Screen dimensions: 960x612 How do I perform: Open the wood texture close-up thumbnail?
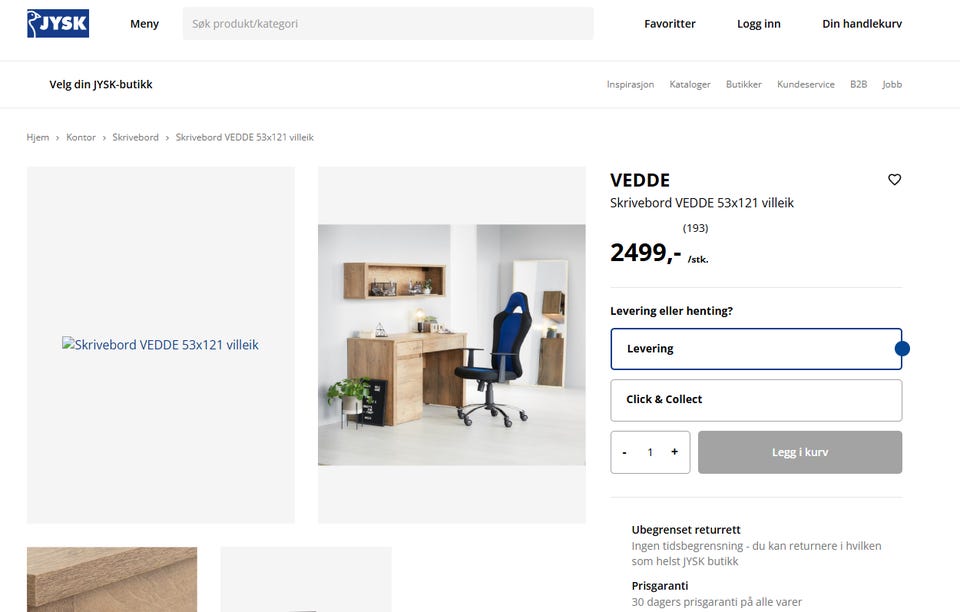point(112,580)
